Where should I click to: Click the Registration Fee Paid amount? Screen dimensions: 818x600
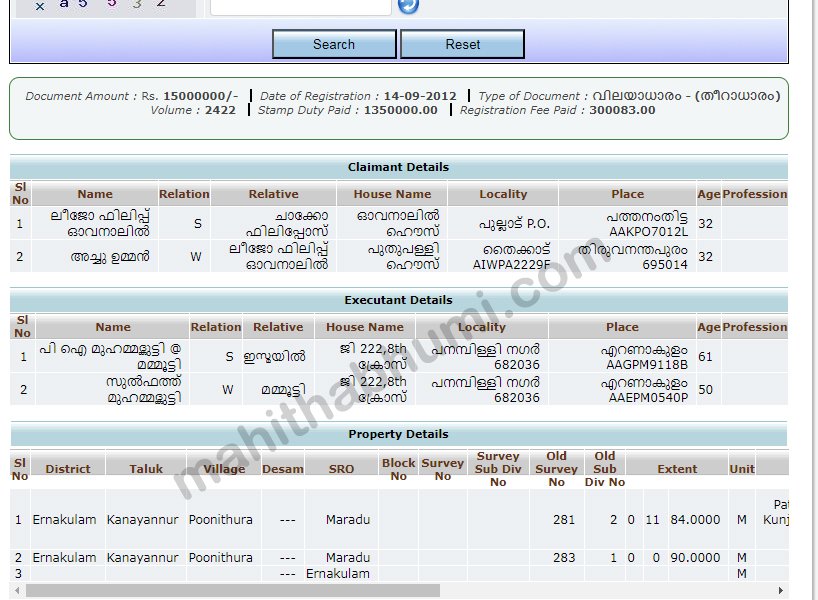pos(622,110)
